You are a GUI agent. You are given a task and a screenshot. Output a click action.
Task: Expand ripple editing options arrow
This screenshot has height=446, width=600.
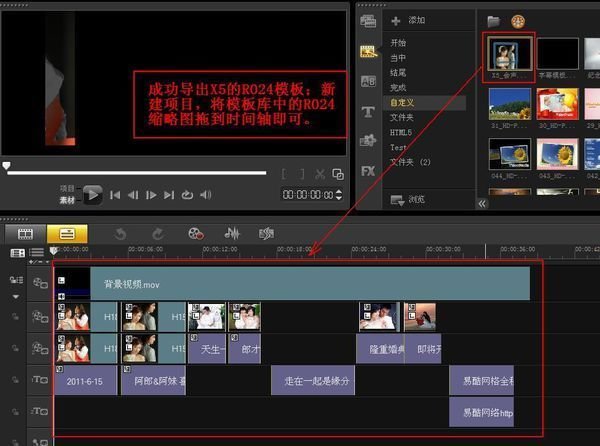16,296
